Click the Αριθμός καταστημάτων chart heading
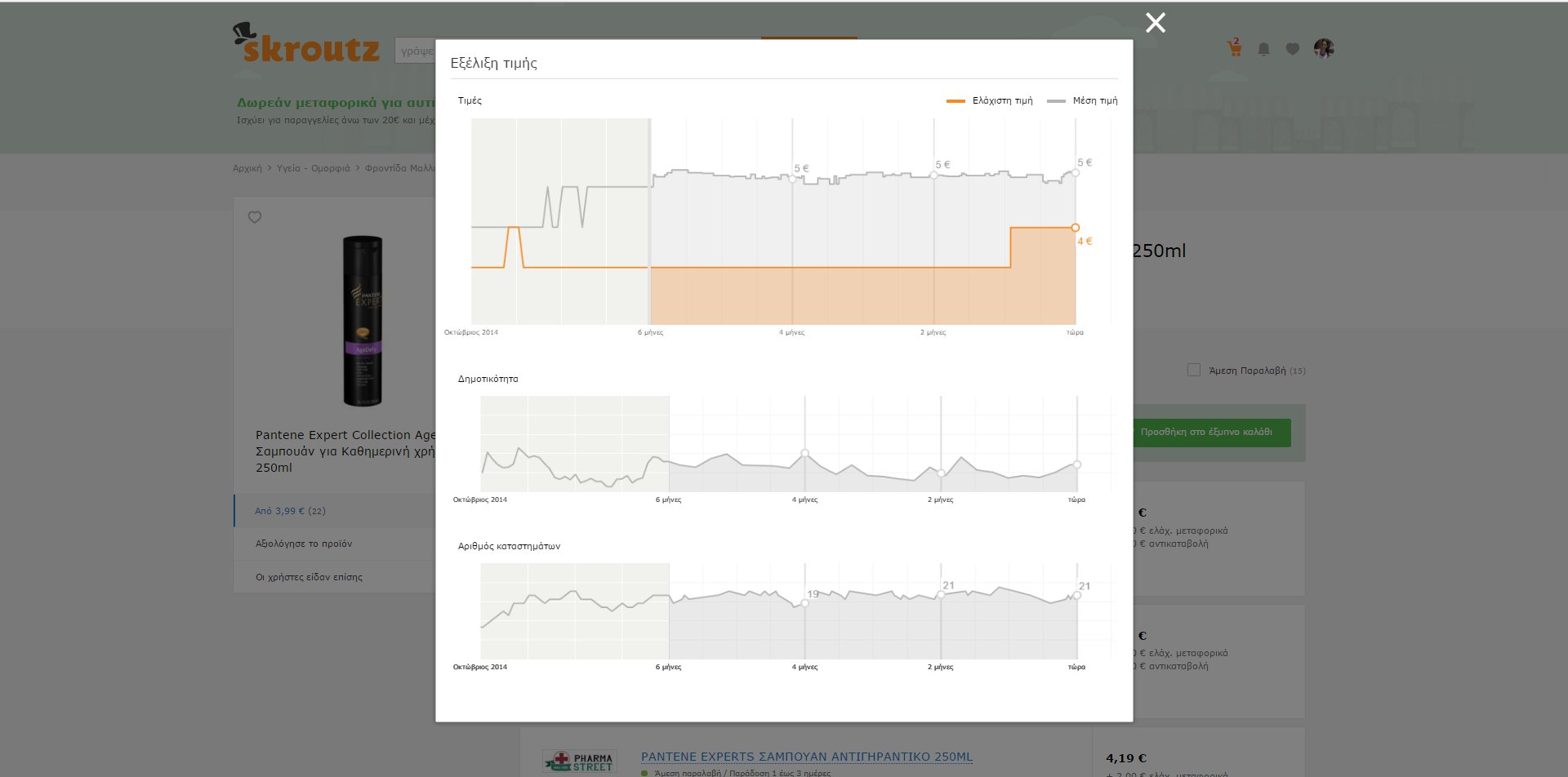The width and height of the screenshot is (1568, 777). pos(509,546)
